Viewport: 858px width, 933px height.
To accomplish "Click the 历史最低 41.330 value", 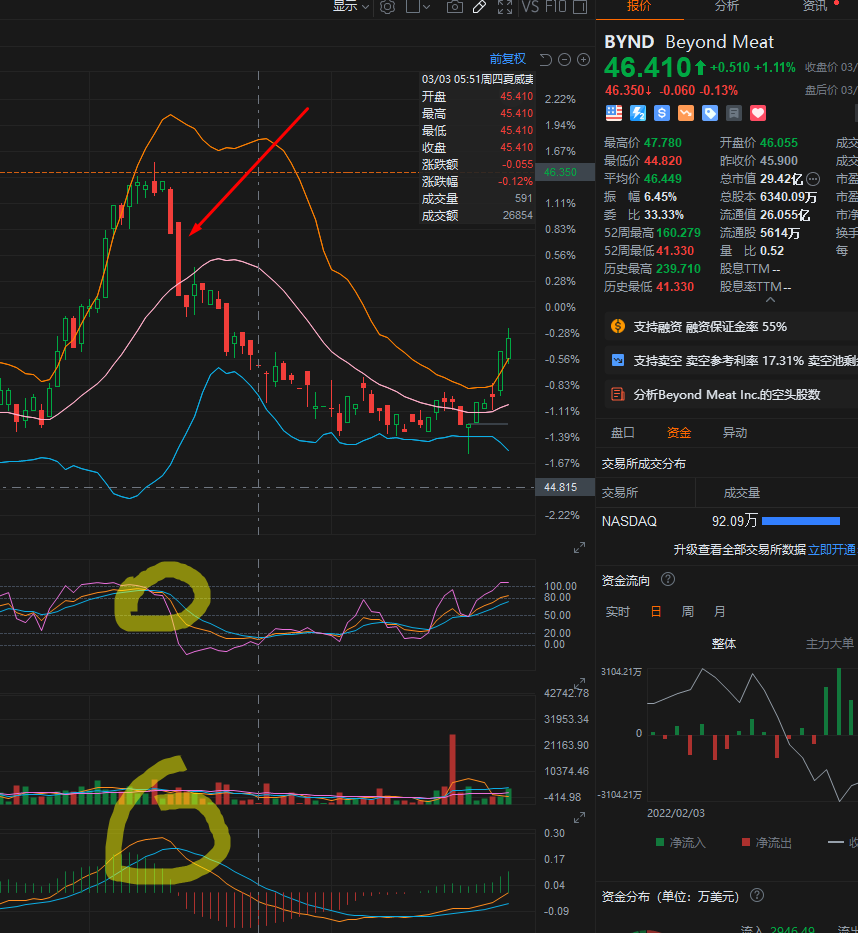I will pyautogui.click(x=675, y=287).
